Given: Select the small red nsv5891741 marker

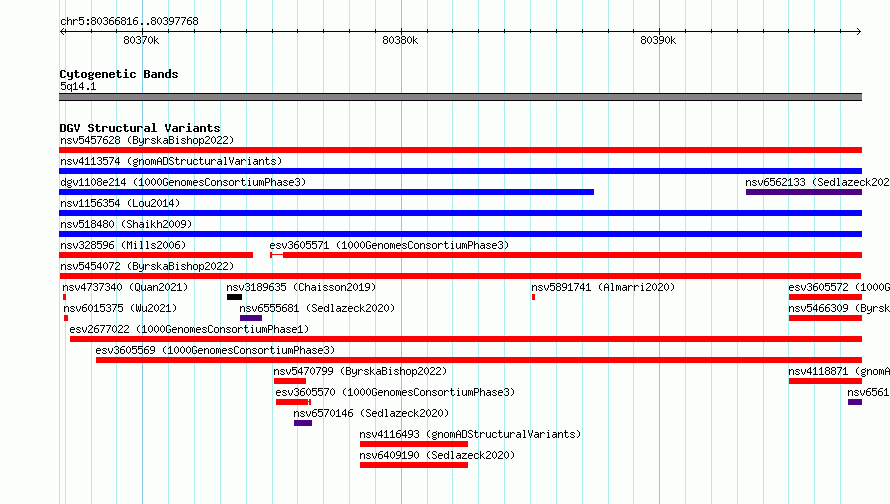Looking at the screenshot, I should 534,297.
